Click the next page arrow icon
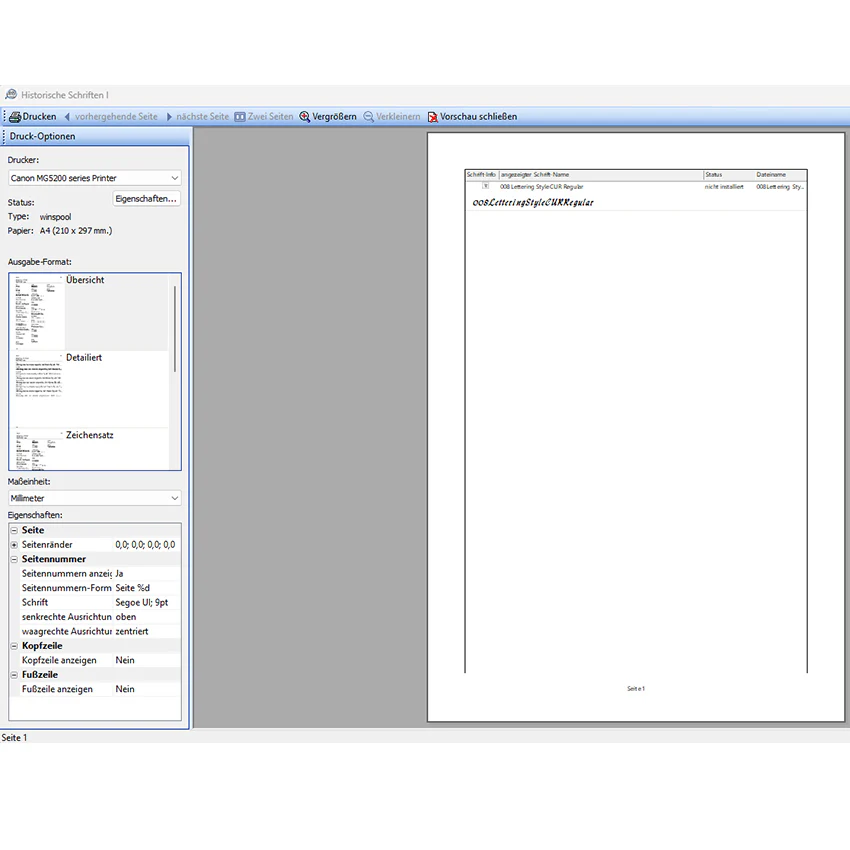850x850 pixels. (x=169, y=117)
